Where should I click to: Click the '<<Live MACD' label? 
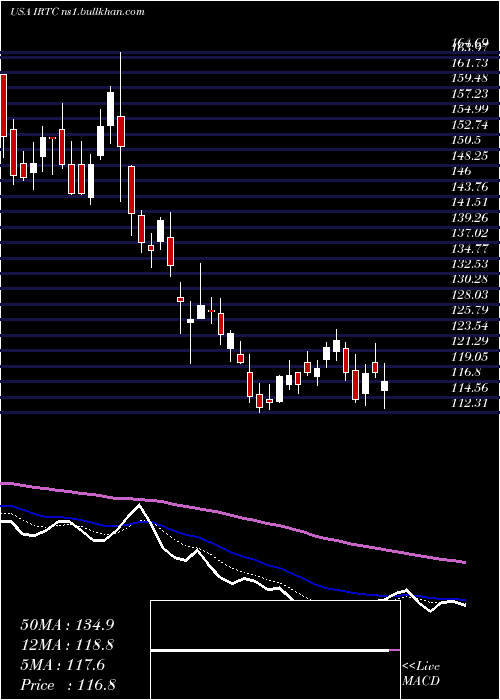click(x=421, y=674)
